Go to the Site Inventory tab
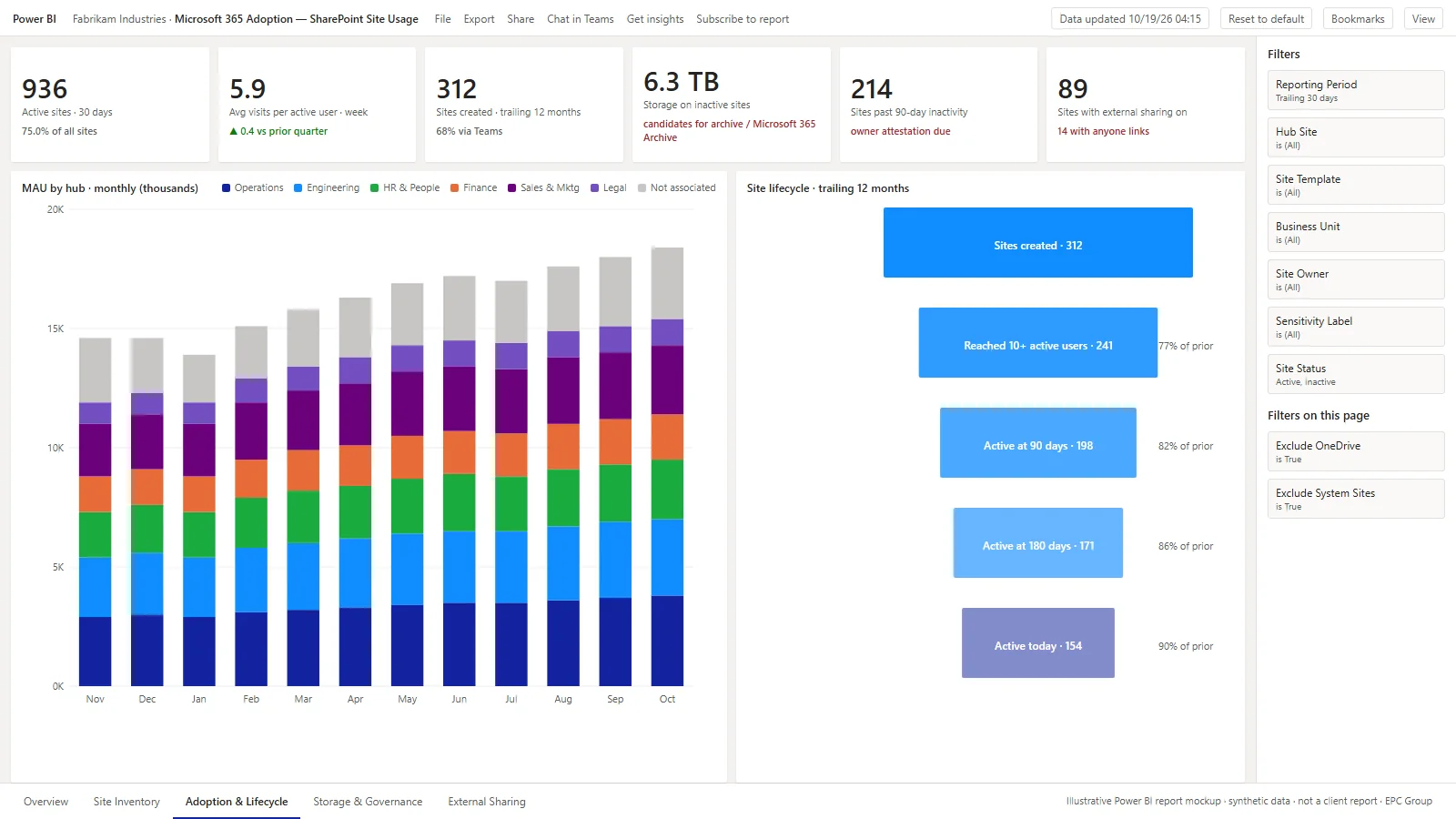Viewport: 1456px width, 819px height. pos(126,802)
